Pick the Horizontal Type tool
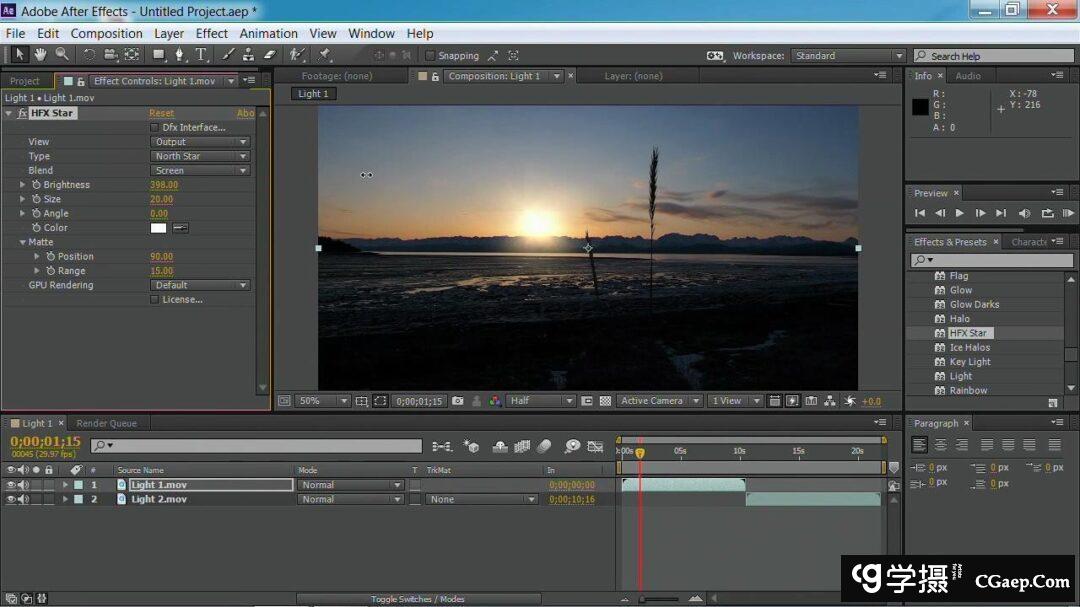1080x607 pixels. pyautogui.click(x=201, y=55)
